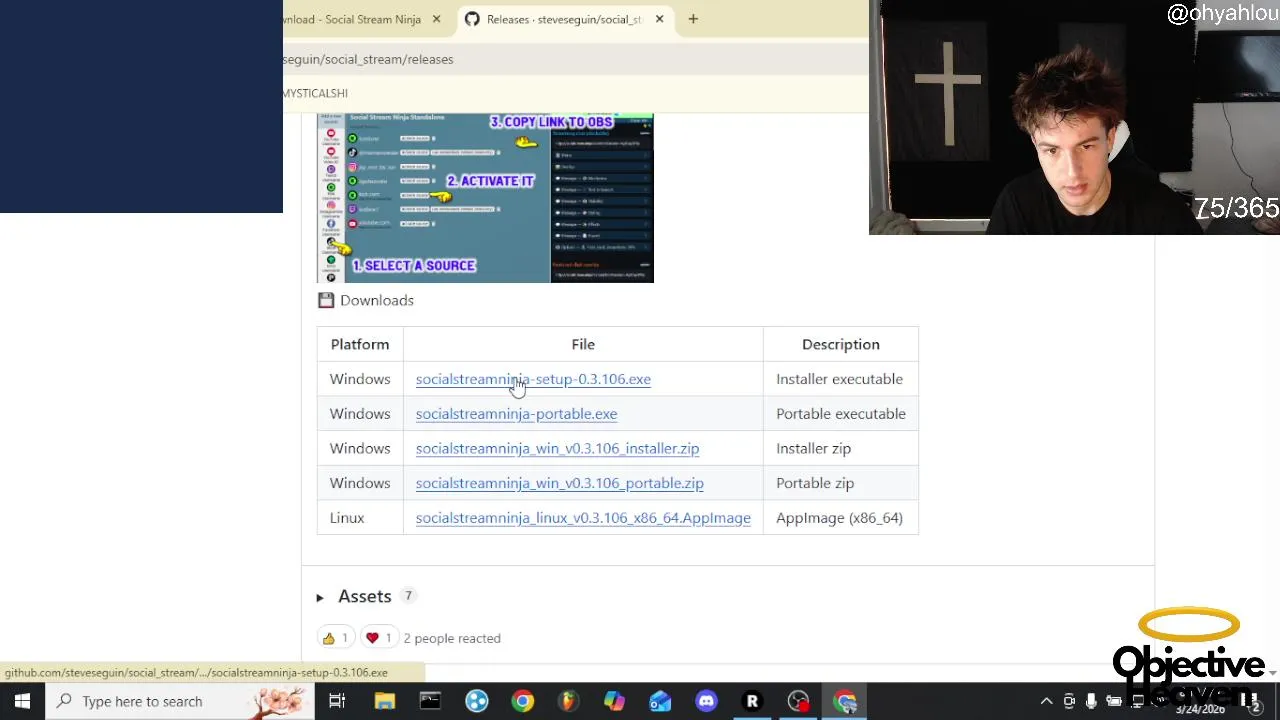This screenshot has width=1280, height=720.
Task: Open the MYSTICALSHI bookmark
Action: tap(315, 93)
